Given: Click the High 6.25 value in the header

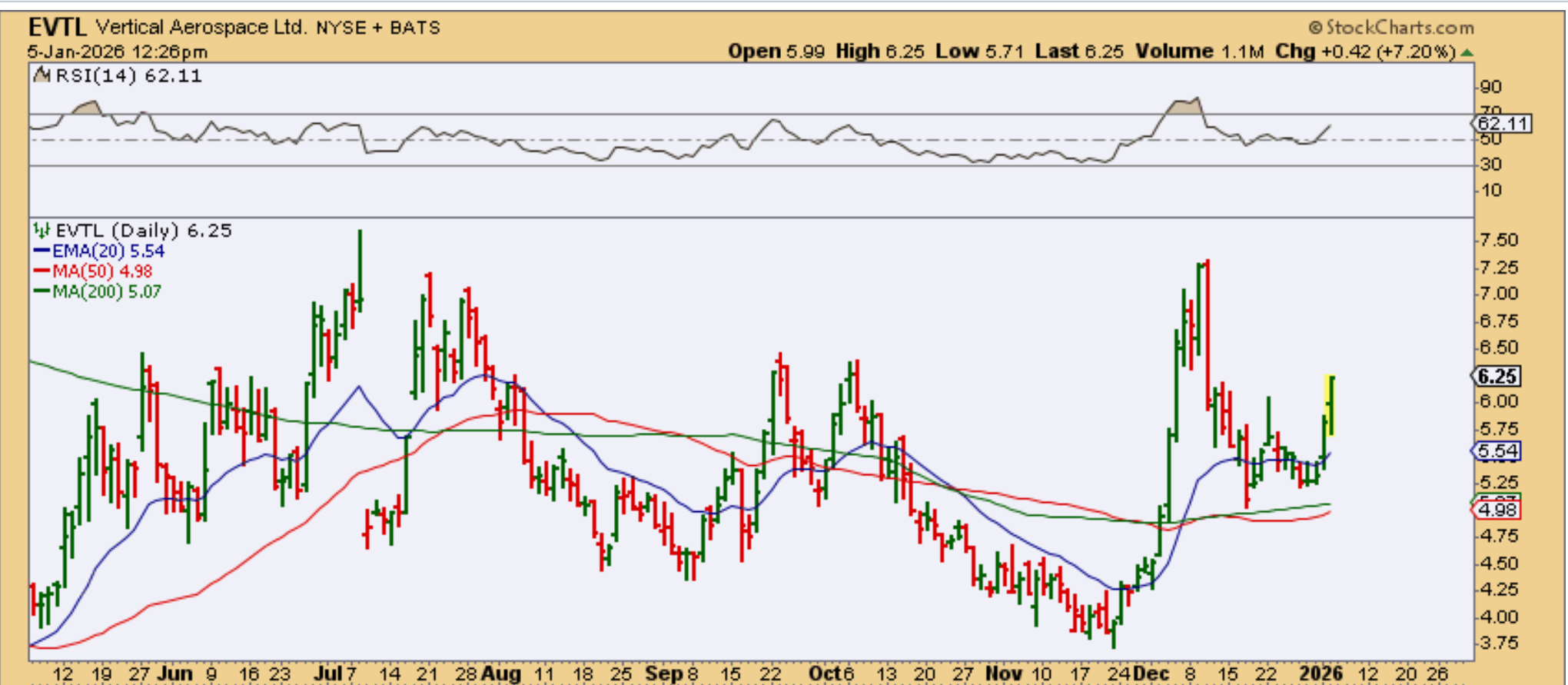Looking at the screenshot, I should 880,52.
